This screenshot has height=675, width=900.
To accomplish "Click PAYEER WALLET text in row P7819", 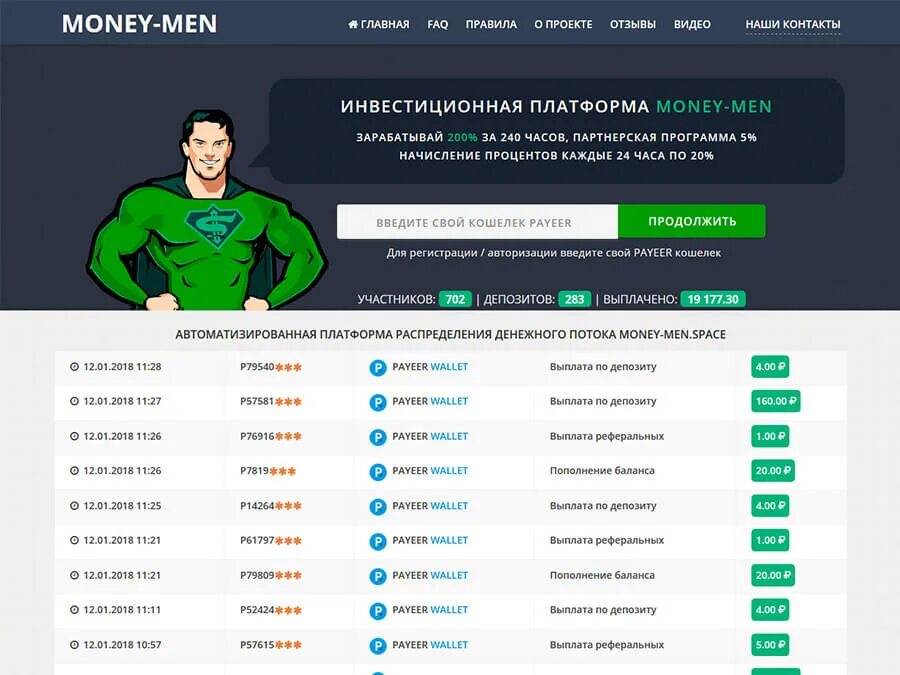I will click(x=430, y=471).
